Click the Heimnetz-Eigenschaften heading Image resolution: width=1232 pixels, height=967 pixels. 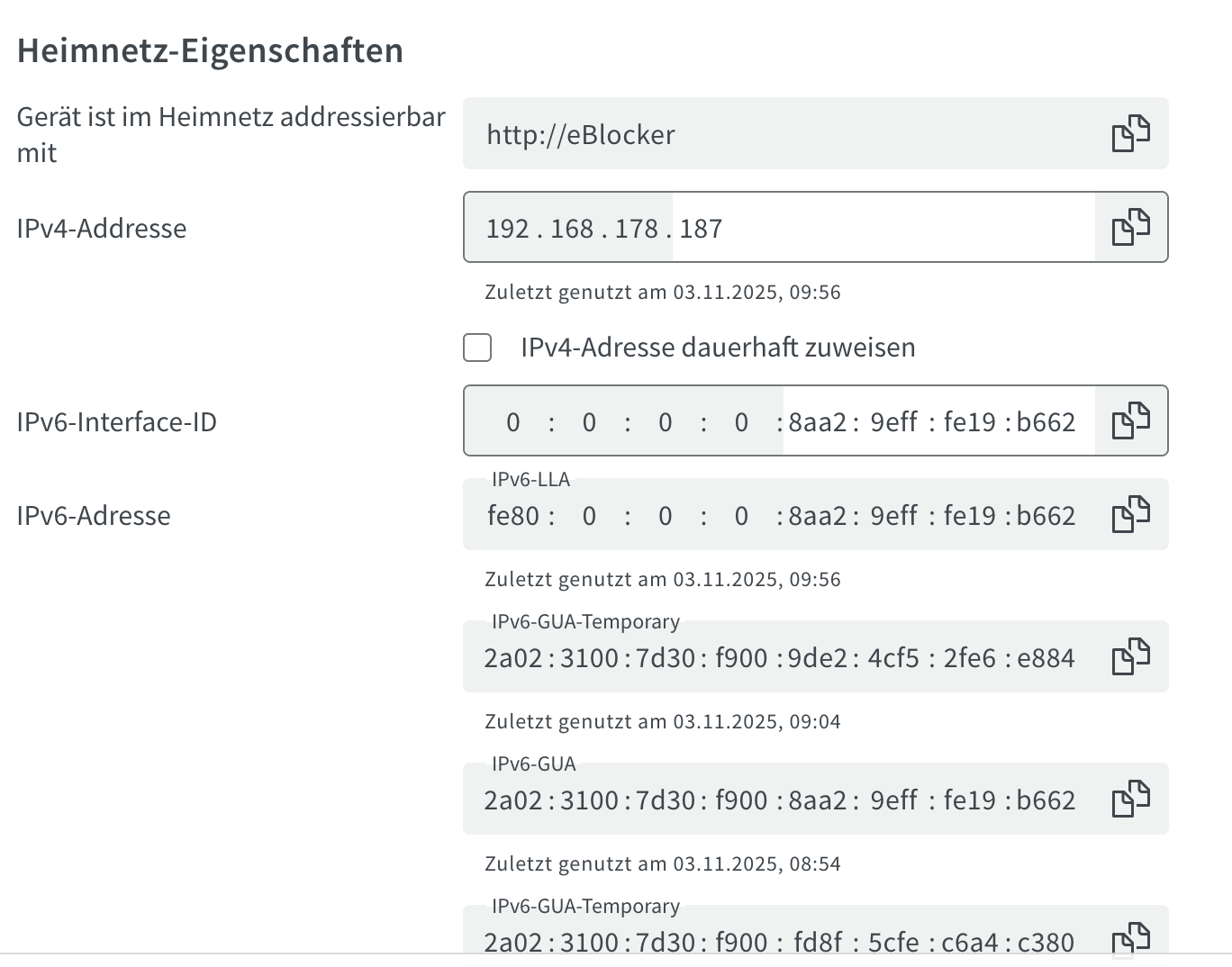210,50
